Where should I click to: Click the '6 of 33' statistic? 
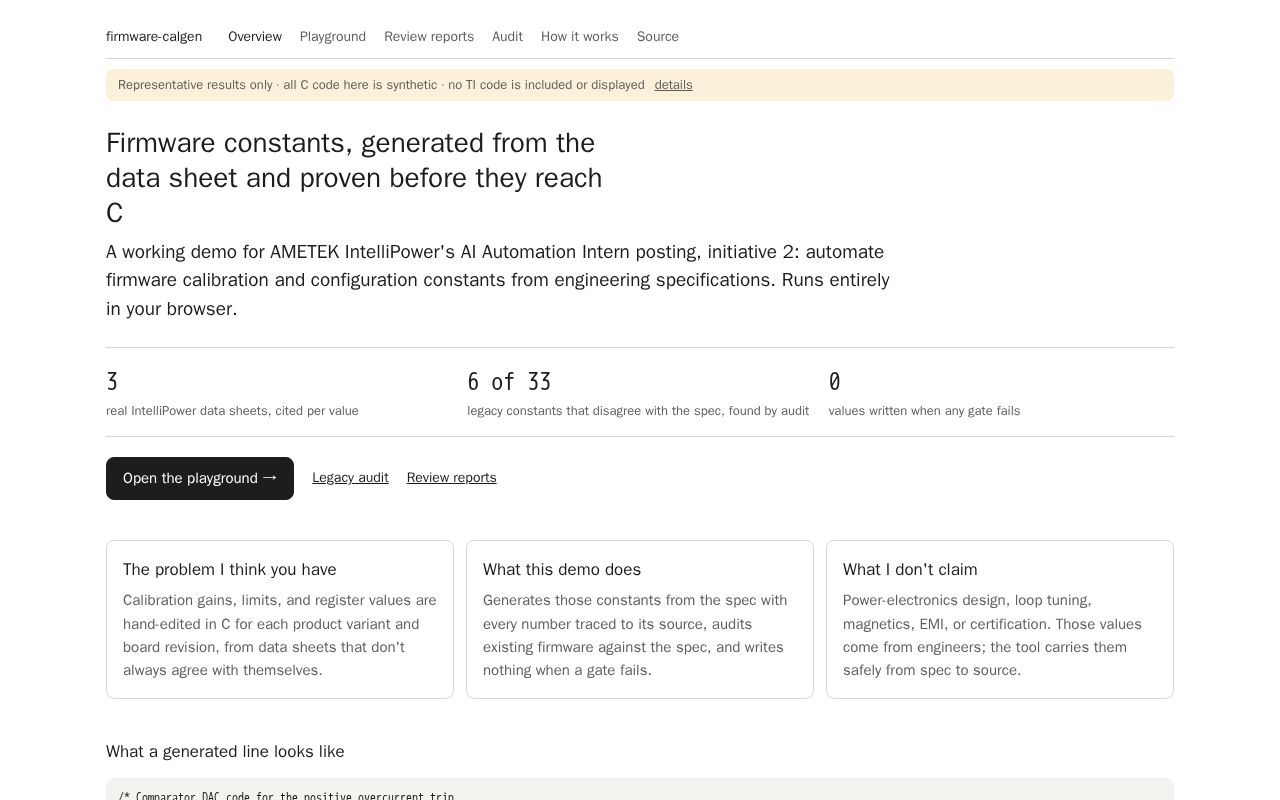[509, 382]
